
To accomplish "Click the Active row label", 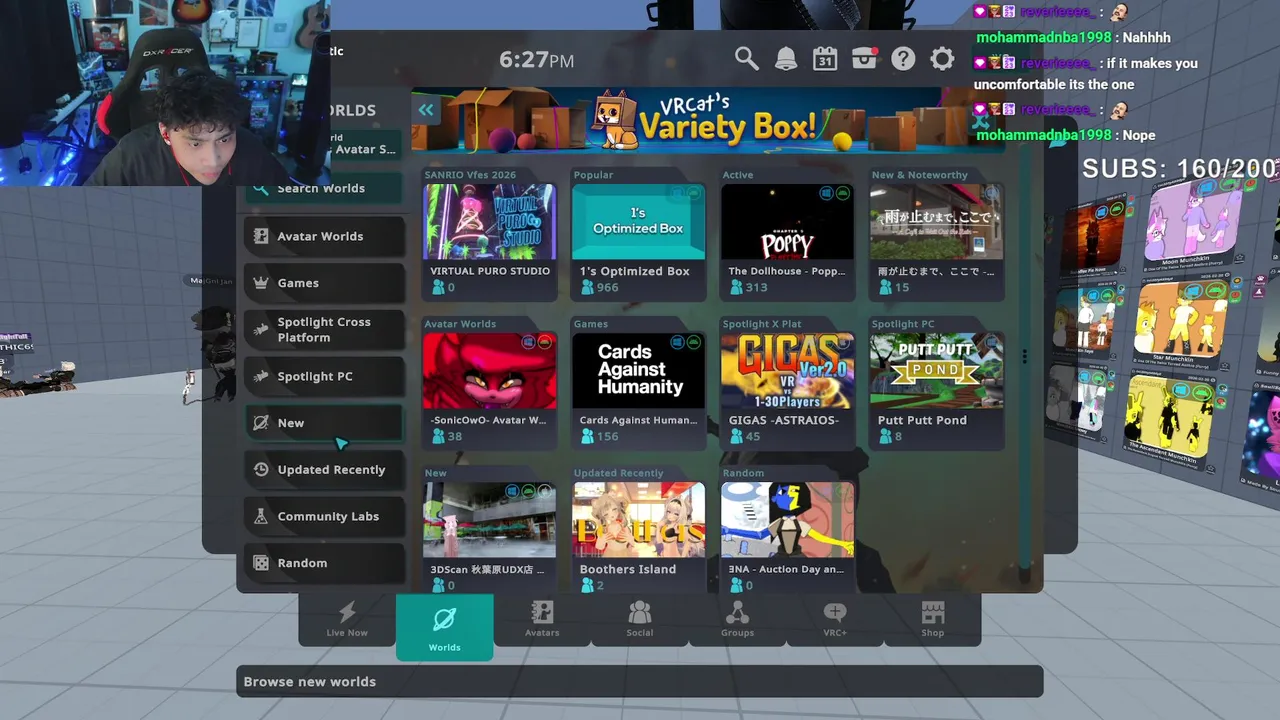I will pos(738,175).
